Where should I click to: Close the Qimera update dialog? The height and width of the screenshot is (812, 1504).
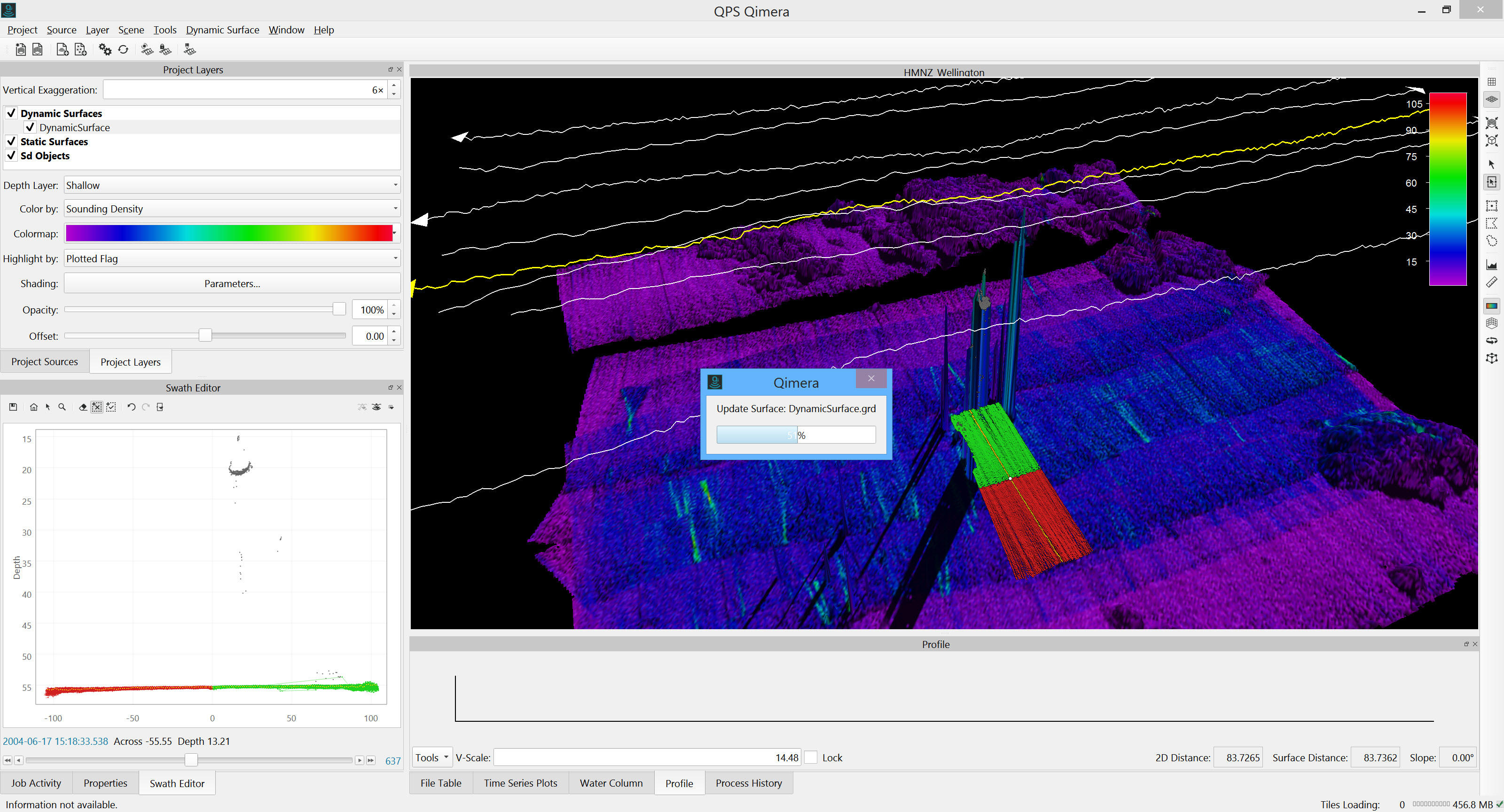[870, 378]
